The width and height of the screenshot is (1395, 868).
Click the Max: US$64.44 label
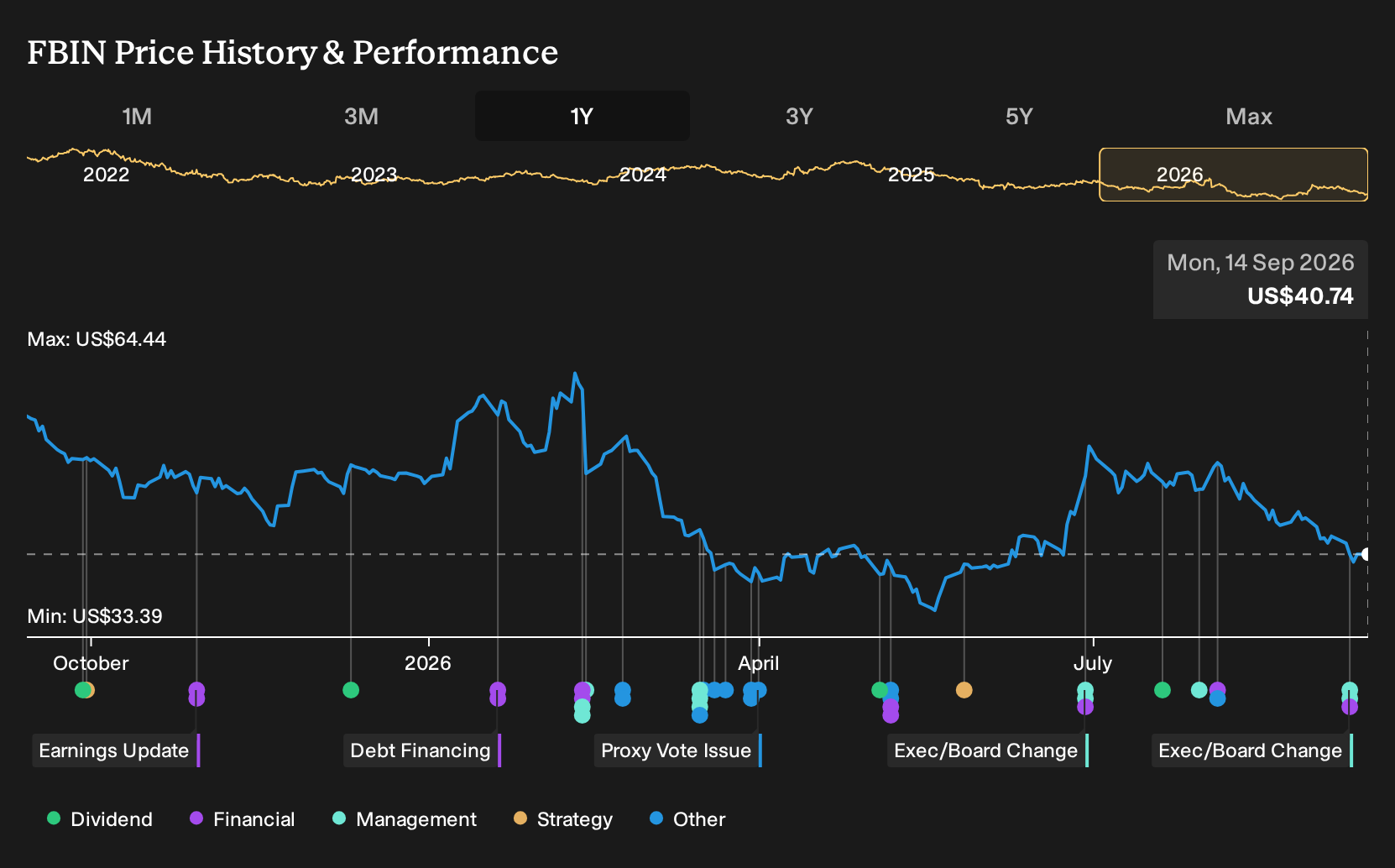point(97,339)
